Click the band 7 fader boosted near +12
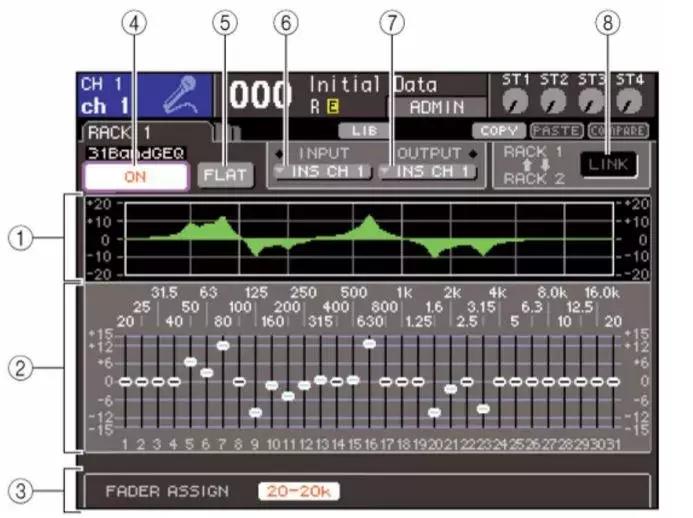The height and width of the screenshot is (518, 693). 223,346
